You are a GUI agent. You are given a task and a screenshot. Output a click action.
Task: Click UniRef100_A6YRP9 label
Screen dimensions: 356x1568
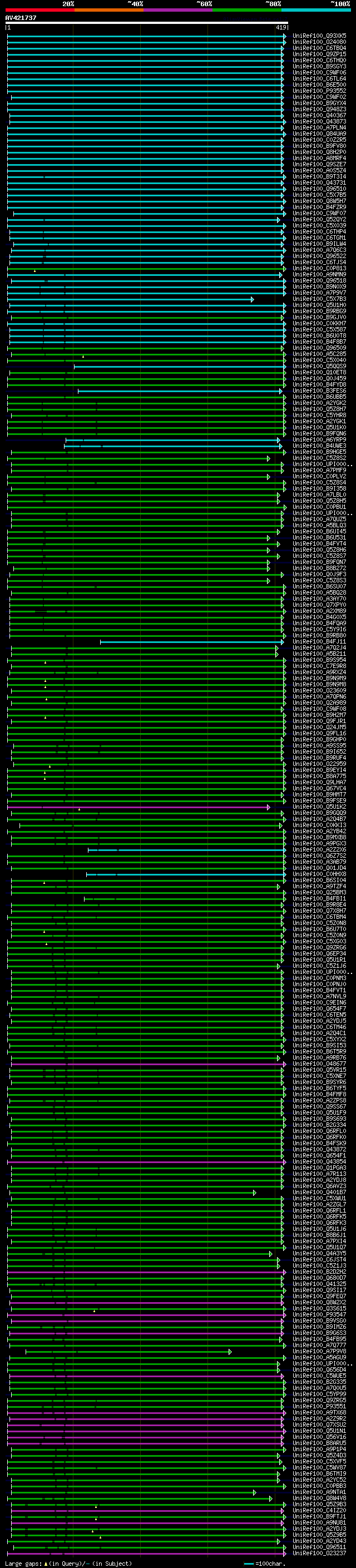tap(319, 440)
